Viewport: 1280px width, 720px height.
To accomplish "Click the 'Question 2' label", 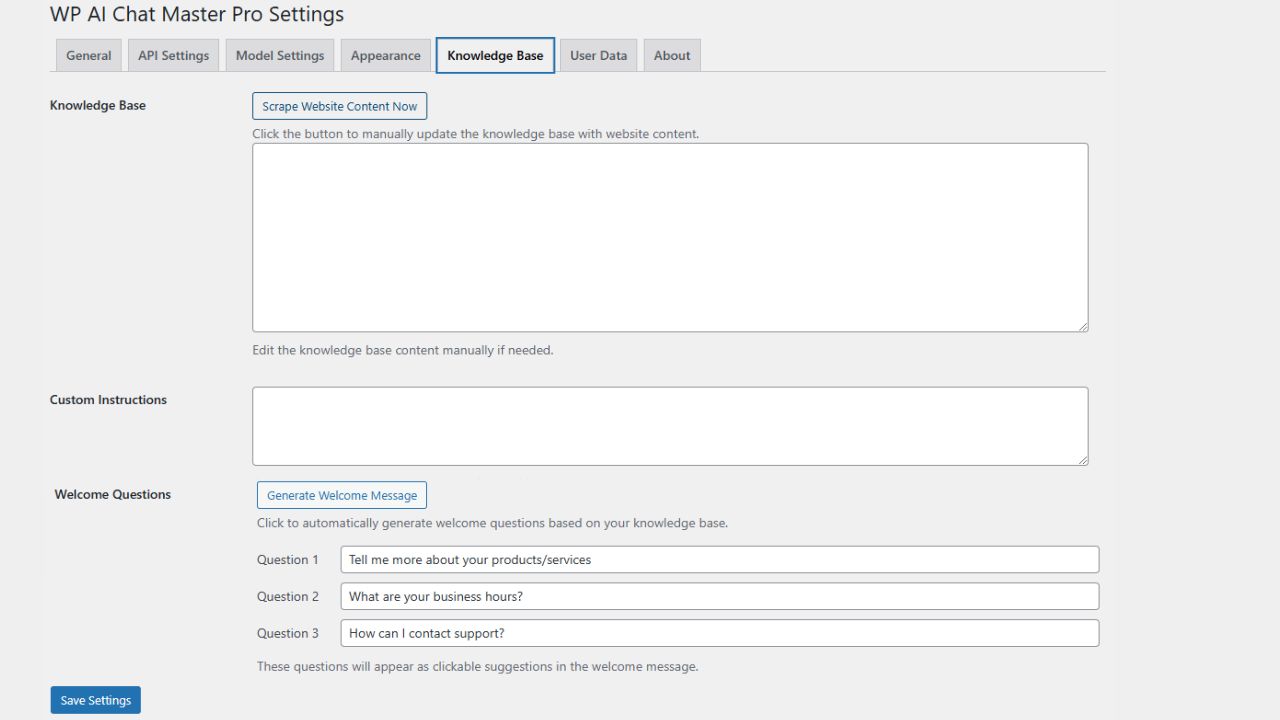I will pos(288,596).
